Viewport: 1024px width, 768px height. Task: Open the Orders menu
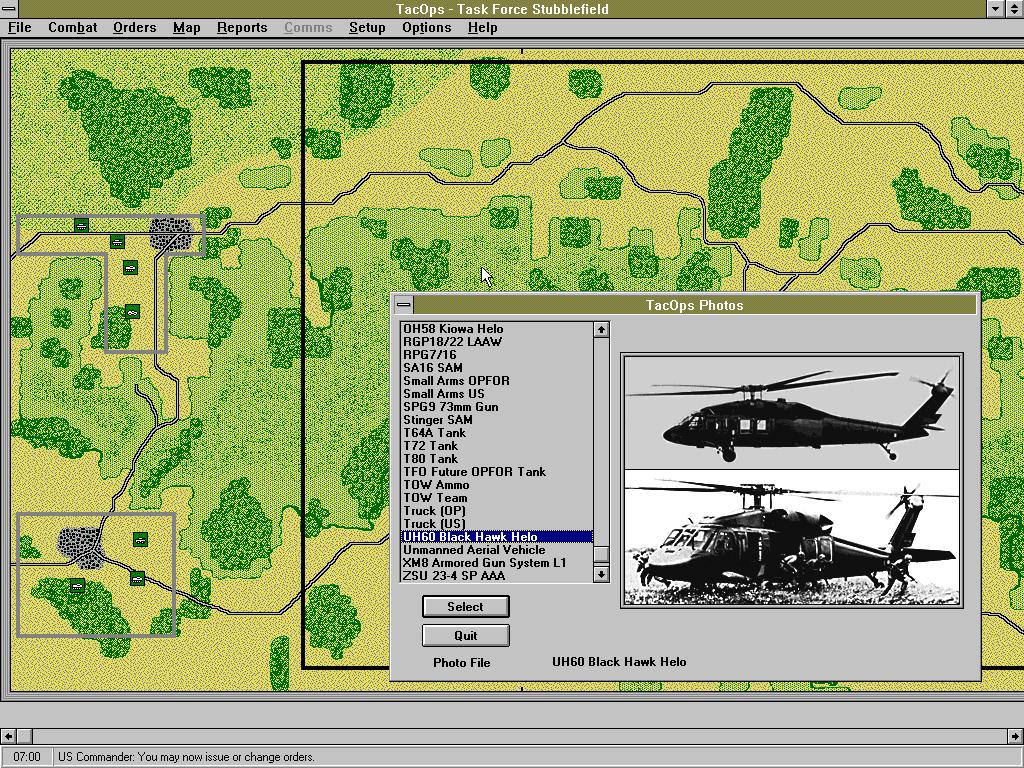(x=135, y=27)
